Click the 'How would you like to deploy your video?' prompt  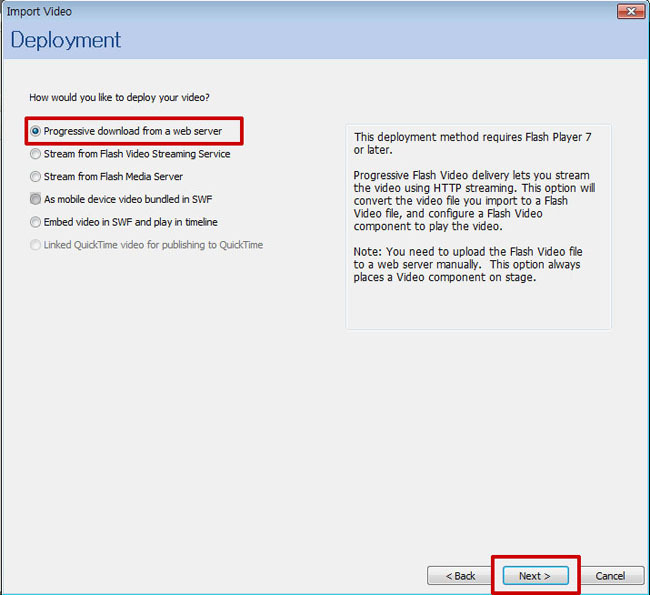pos(119,97)
